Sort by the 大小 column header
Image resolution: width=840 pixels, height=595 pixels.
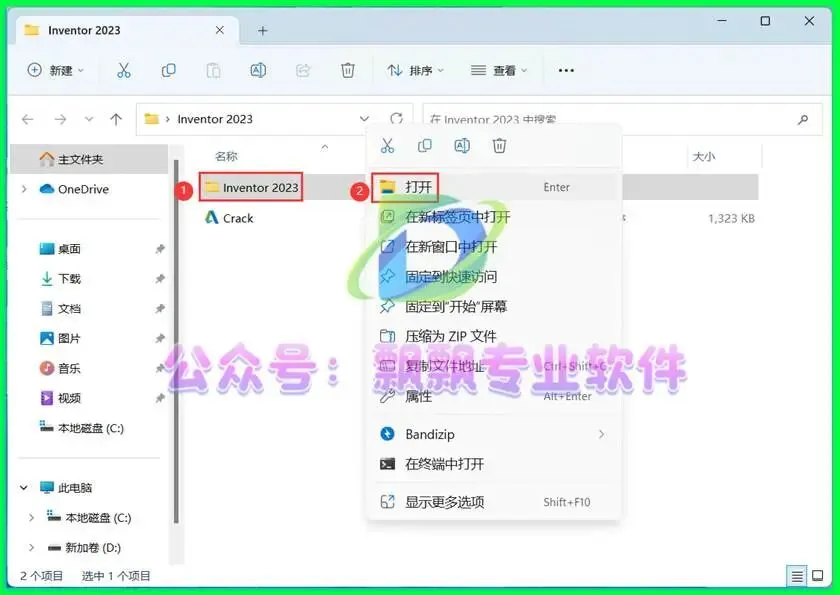[703, 156]
